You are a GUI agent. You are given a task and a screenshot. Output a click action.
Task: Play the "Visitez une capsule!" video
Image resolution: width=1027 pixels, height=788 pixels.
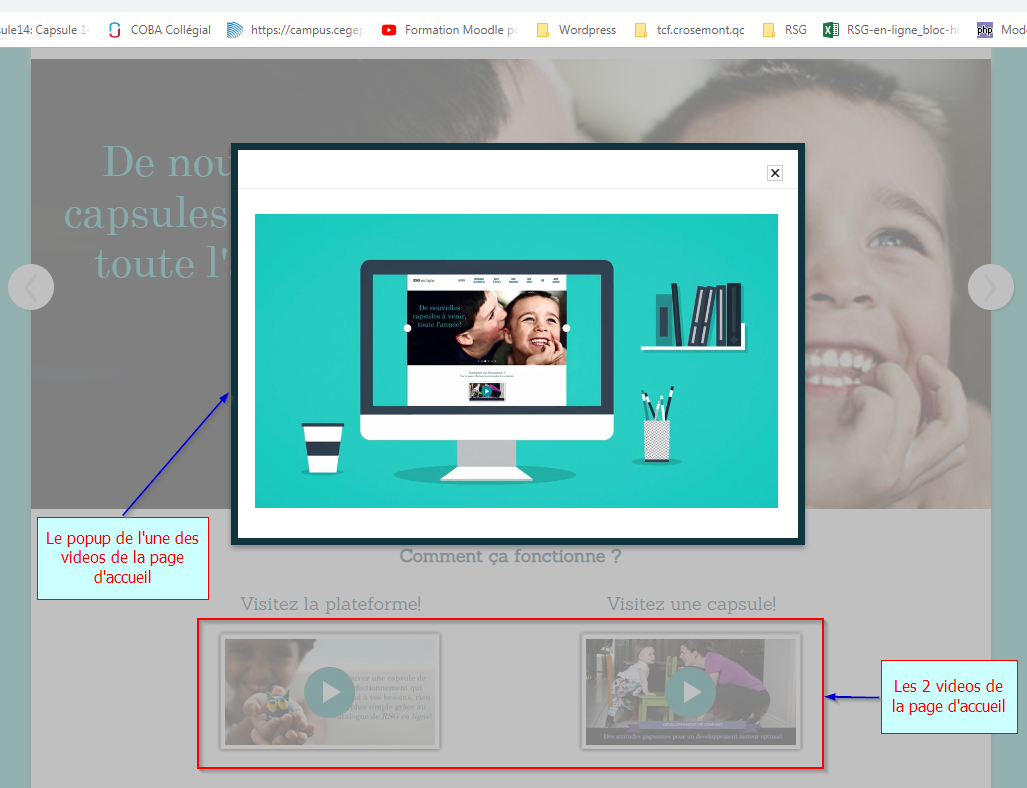[x=691, y=691]
